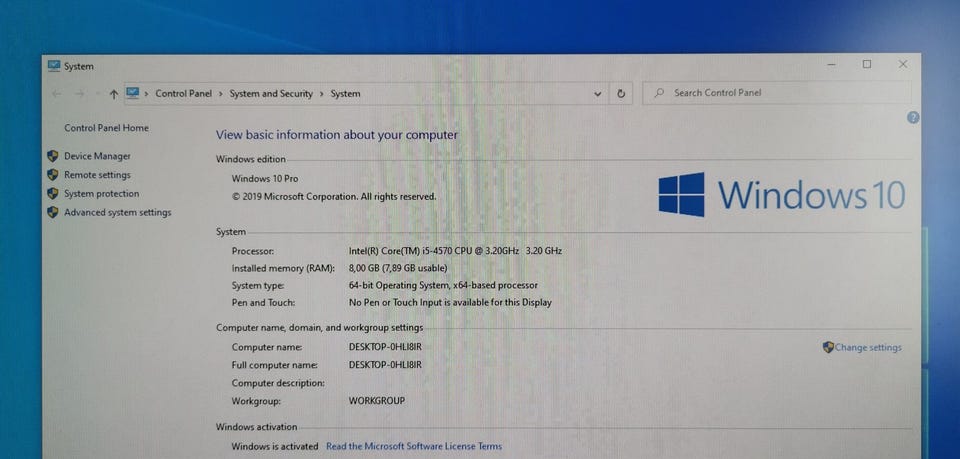Click the search magnifier icon
Screen dimensions: 960x459
(659, 93)
